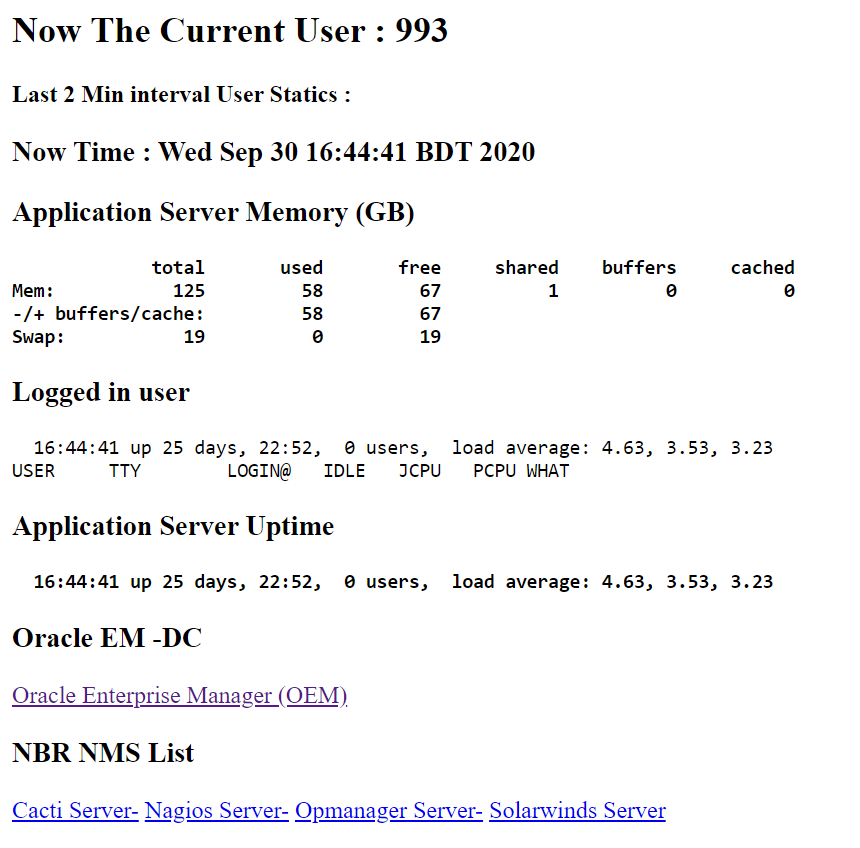Click the 'LOGIN@' column header
The width and height of the screenshot is (860, 848).
point(259,471)
